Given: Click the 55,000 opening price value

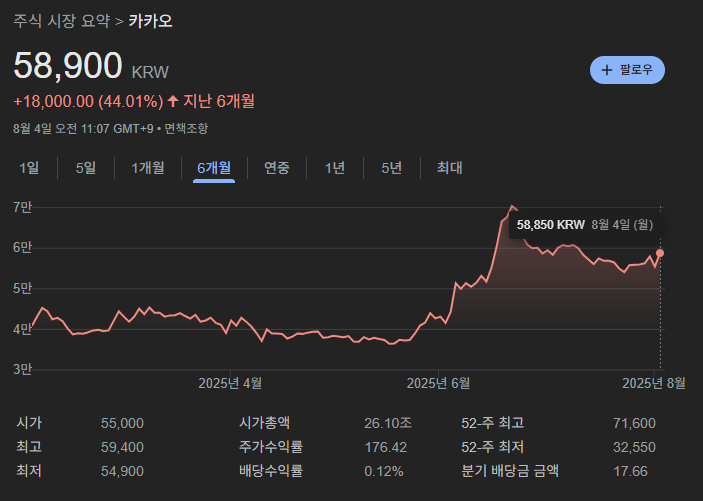Looking at the screenshot, I should [x=122, y=423].
